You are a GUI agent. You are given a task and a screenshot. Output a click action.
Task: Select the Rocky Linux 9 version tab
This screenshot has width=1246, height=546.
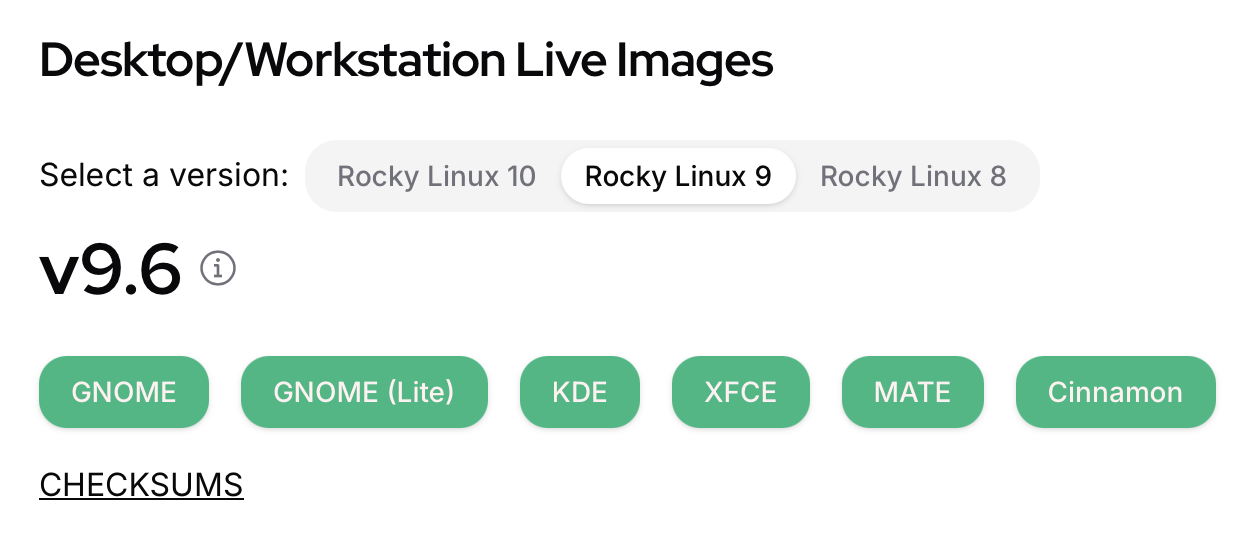coord(678,177)
